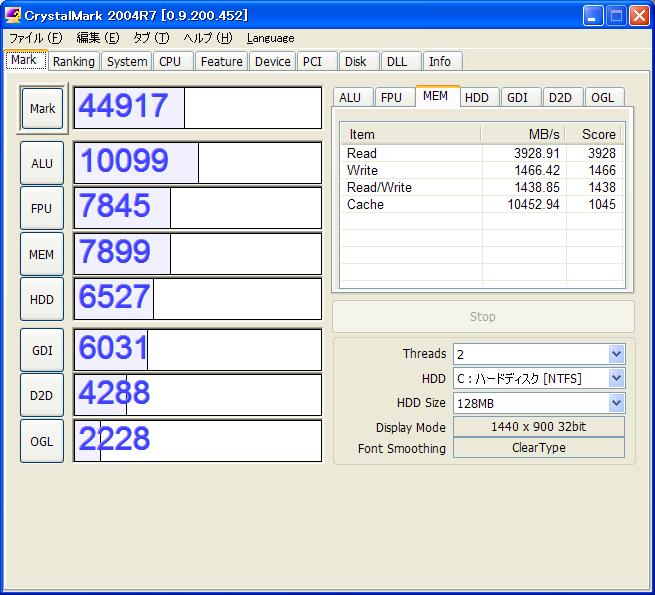Screen dimensions: 655x595
Task: Click the ALU score bar 10099
Action: click(198, 163)
